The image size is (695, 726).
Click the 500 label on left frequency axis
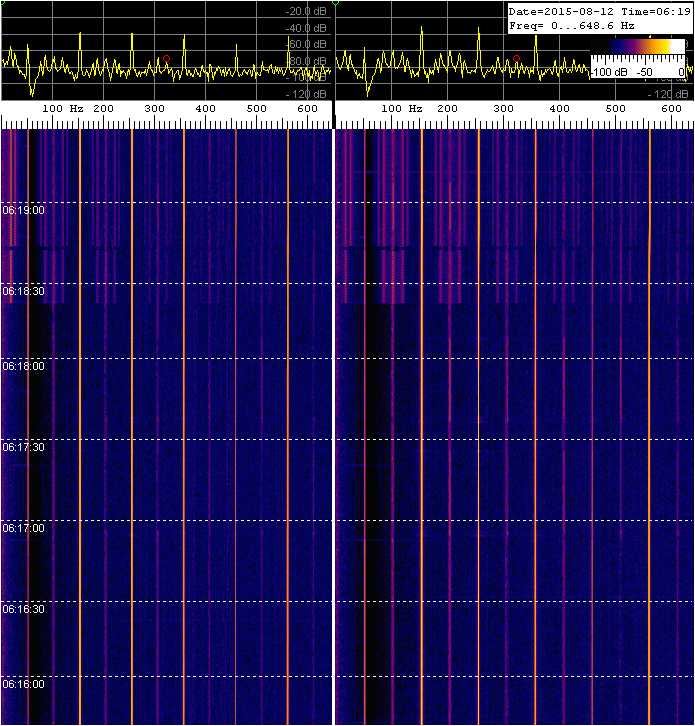256,109
